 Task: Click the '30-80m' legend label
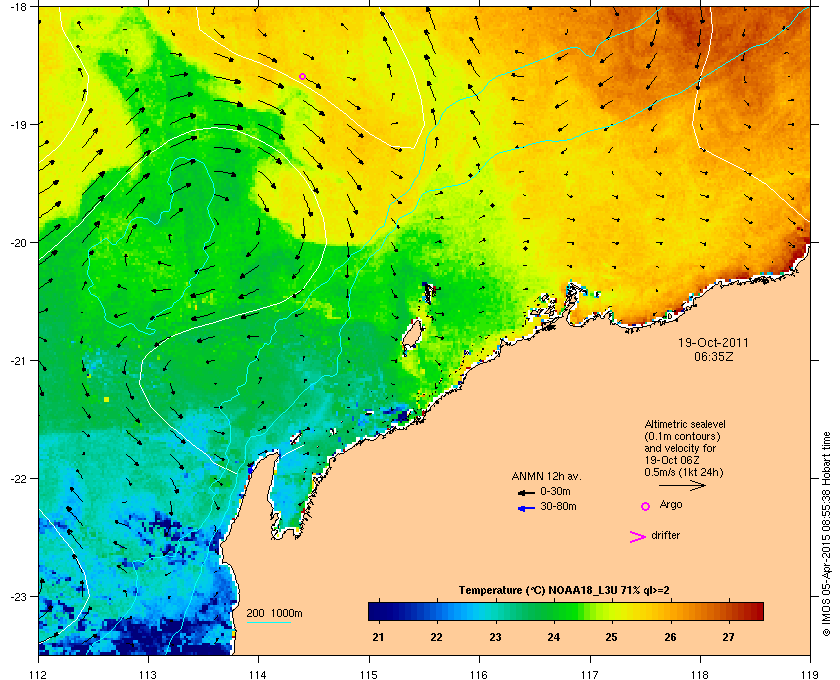(558, 506)
